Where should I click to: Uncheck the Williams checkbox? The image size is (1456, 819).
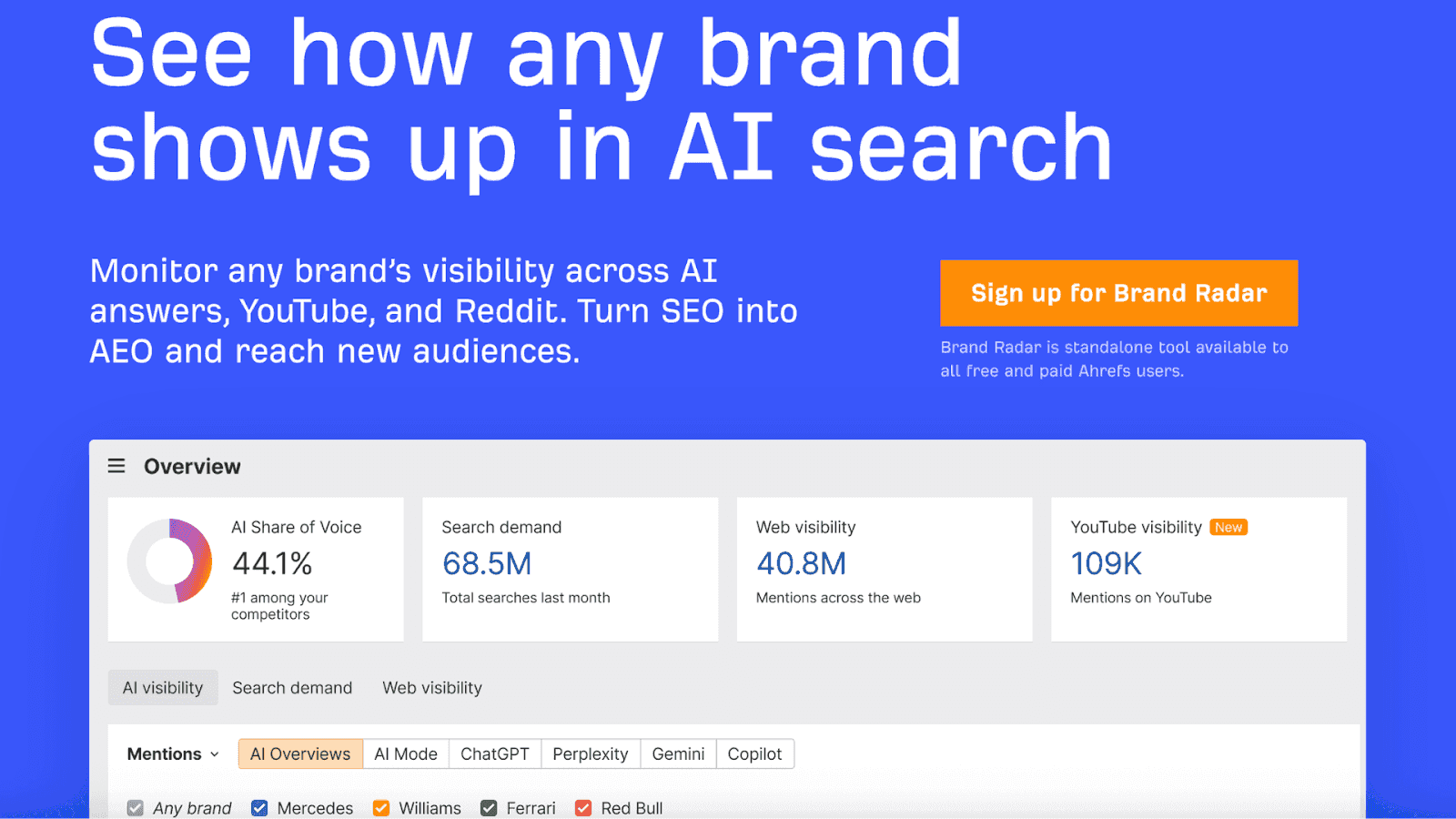pyautogui.click(x=381, y=808)
